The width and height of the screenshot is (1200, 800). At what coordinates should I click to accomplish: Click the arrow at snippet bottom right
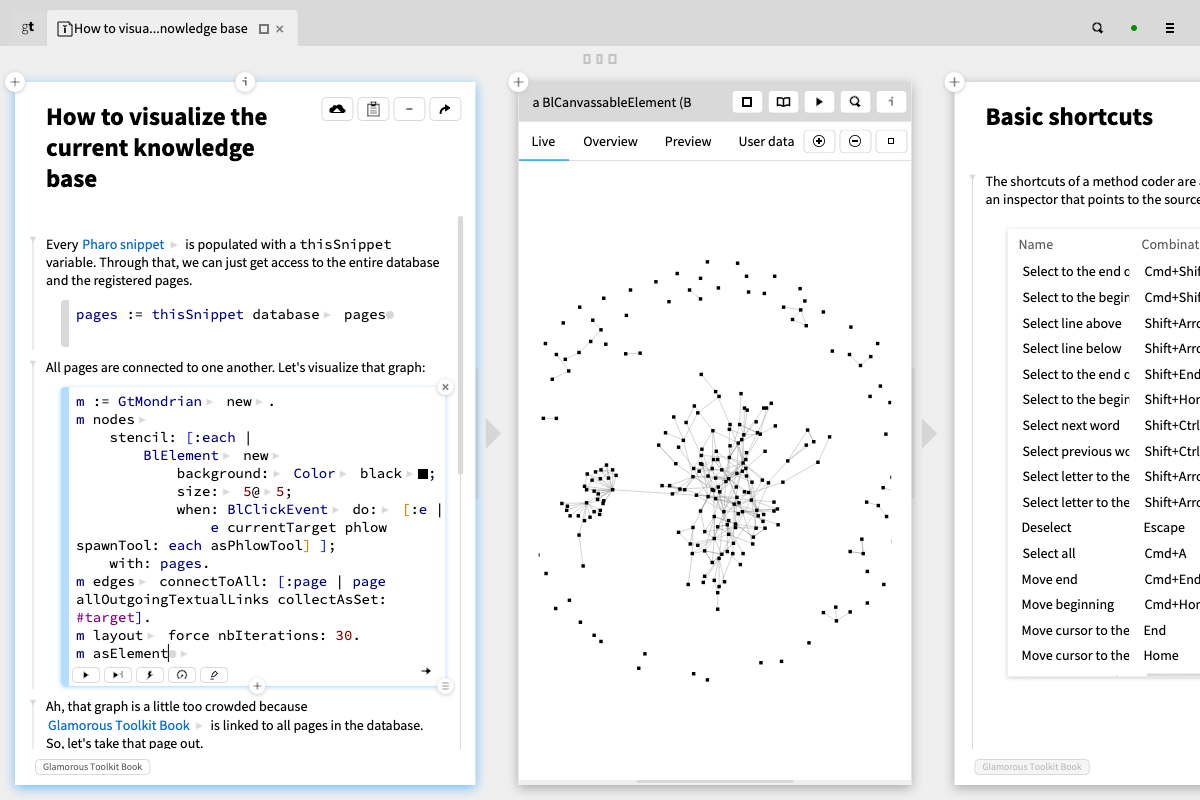[x=426, y=671]
